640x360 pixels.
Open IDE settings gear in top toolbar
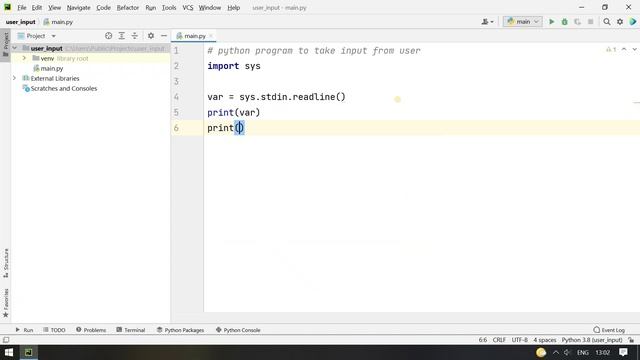click(620, 22)
